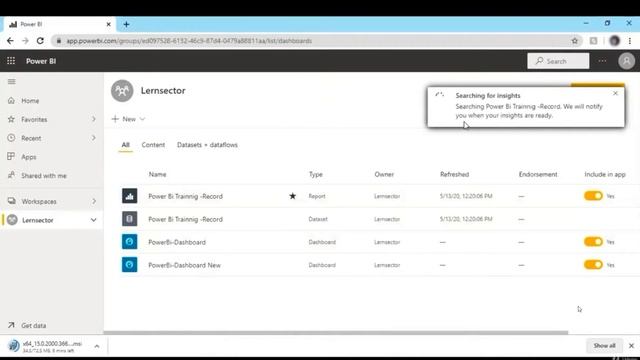Click the Get data link
The image size is (640, 360).
[33, 325]
